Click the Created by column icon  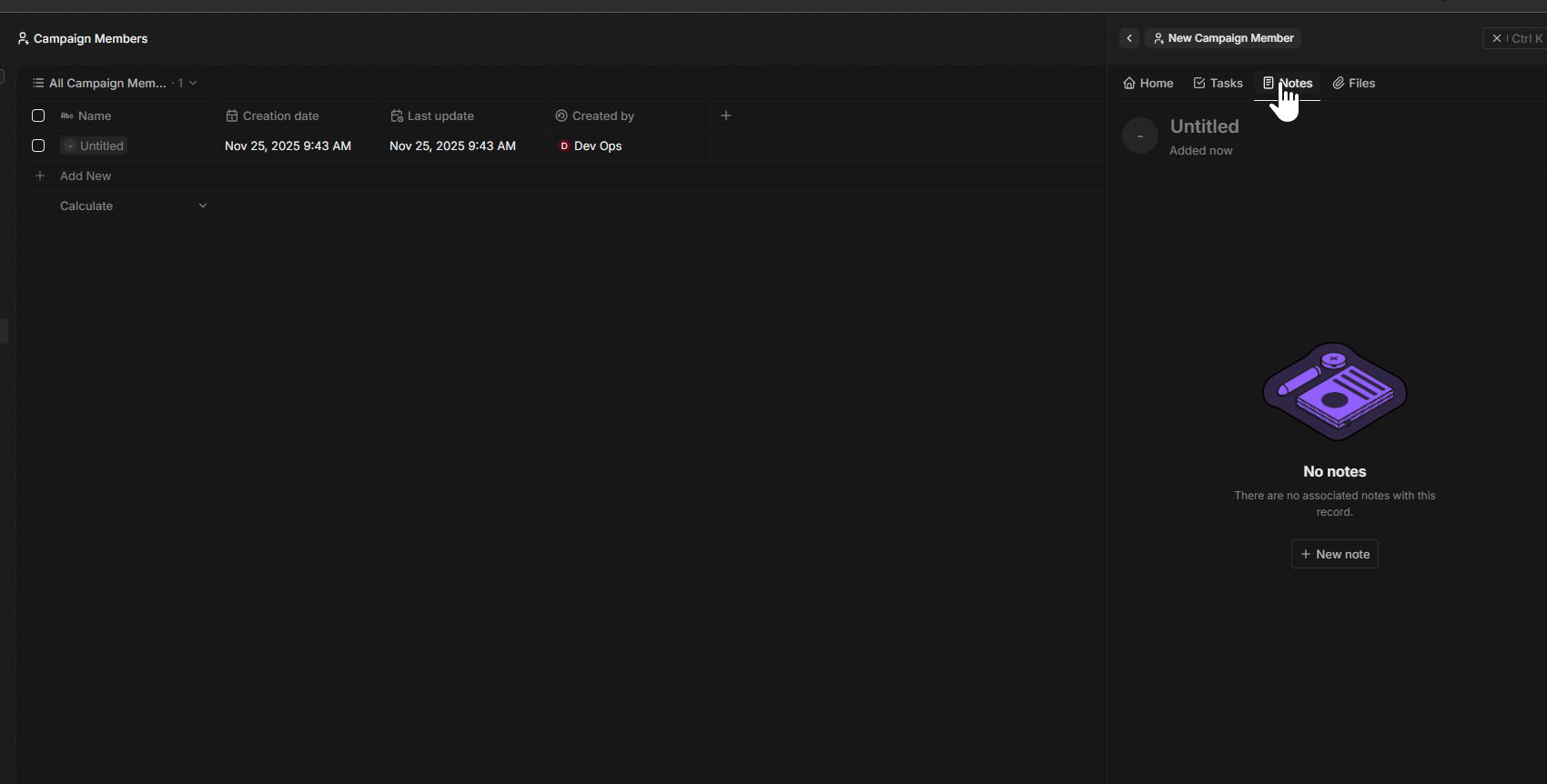point(561,116)
